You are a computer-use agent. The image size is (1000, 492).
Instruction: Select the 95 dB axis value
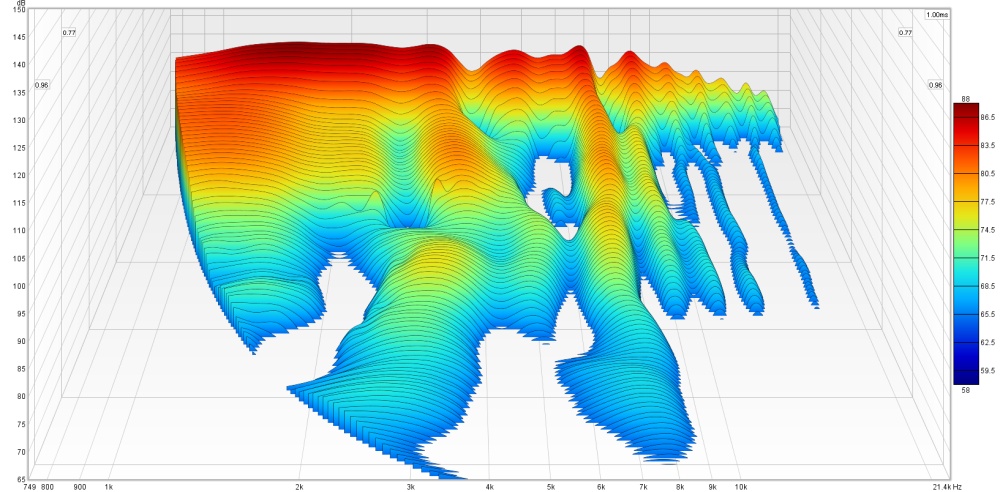point(21,313)
